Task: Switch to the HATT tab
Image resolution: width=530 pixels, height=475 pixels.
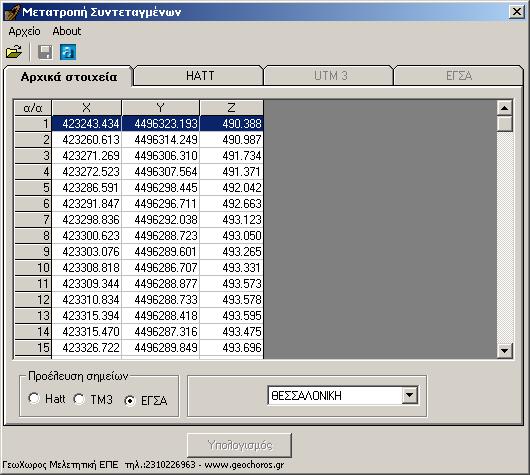Action: [199, 75]
